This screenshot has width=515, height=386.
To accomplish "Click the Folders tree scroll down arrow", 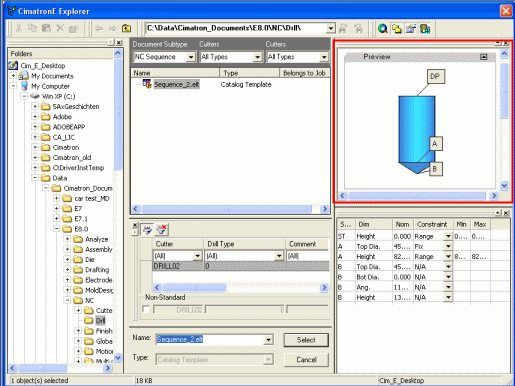I will pos(118,358).
